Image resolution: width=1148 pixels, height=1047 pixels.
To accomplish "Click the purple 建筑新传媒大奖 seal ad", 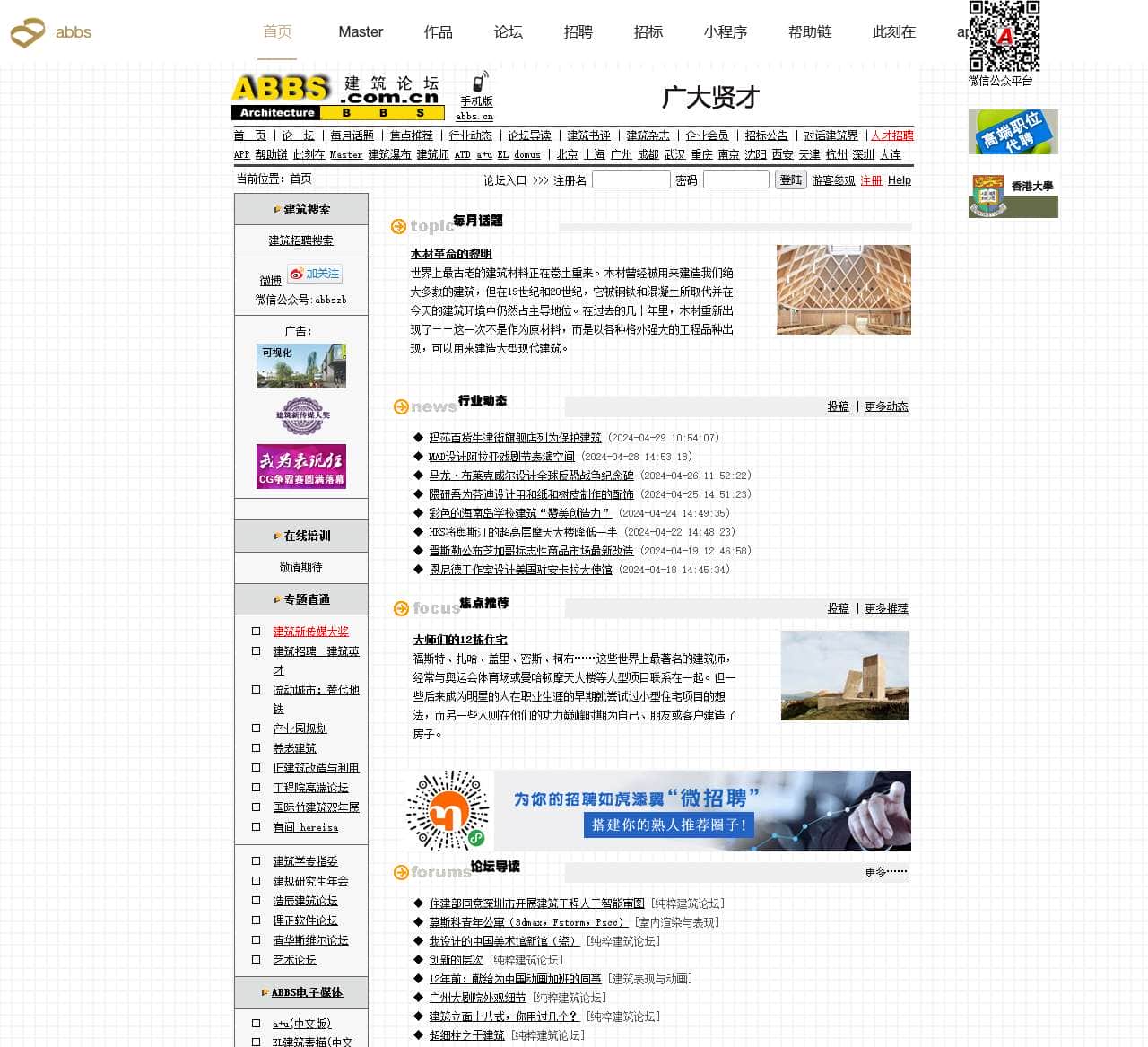I will click(x=301, y=415).
